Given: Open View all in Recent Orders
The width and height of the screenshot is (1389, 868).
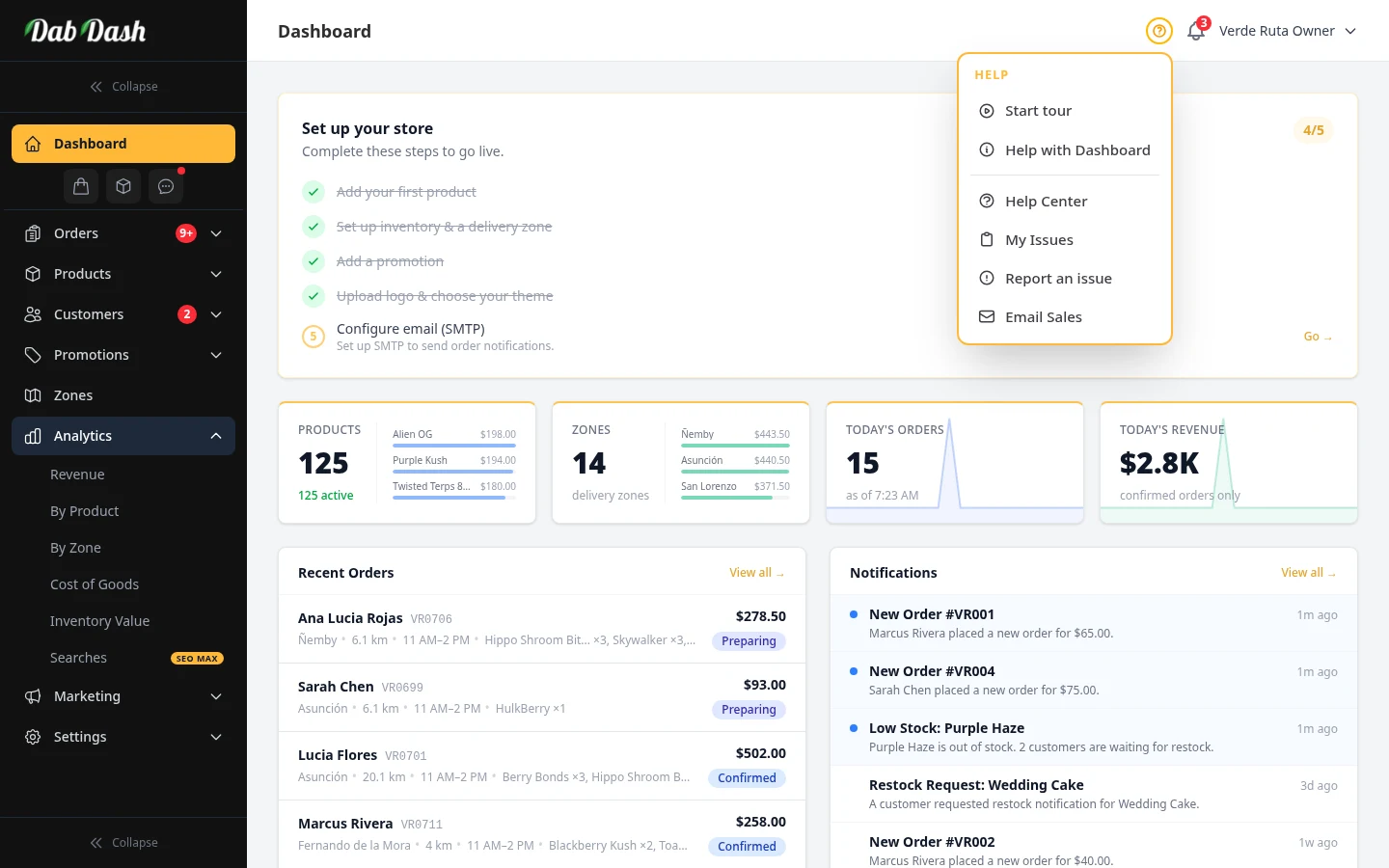Looking at the screenshot, I should pyautogui.click(x=756, y=572).
